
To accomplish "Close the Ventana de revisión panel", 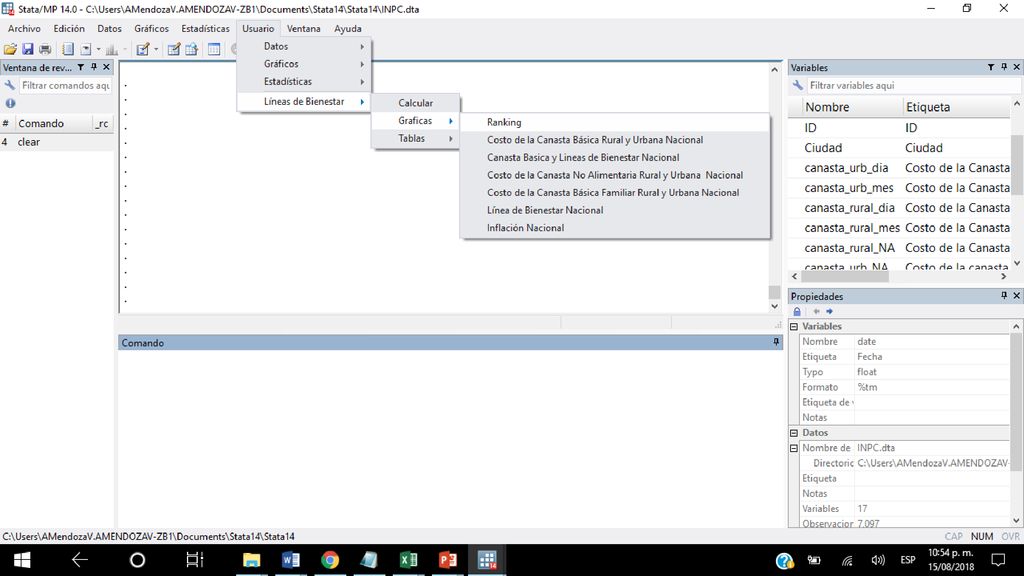I will click(106, 67).
